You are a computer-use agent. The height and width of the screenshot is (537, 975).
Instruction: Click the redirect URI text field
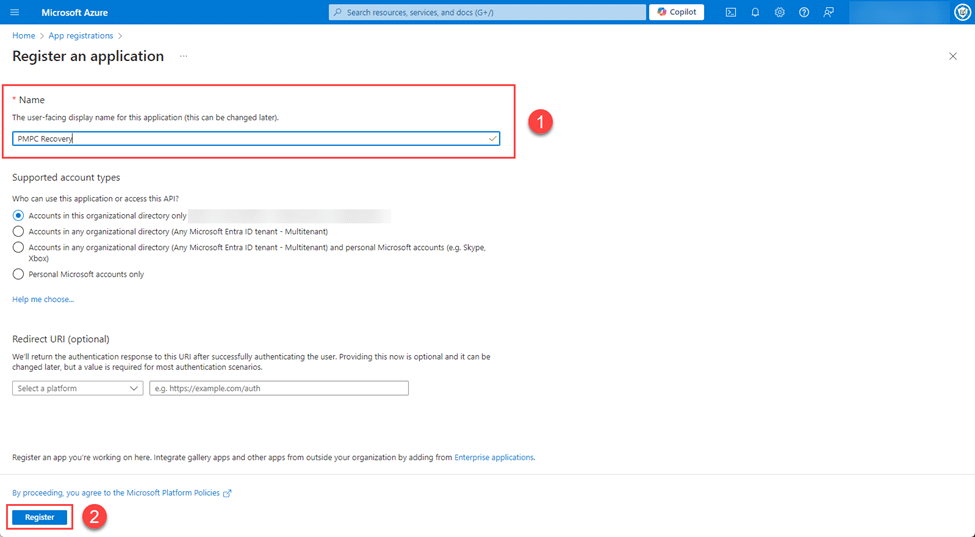click(278, 388)
